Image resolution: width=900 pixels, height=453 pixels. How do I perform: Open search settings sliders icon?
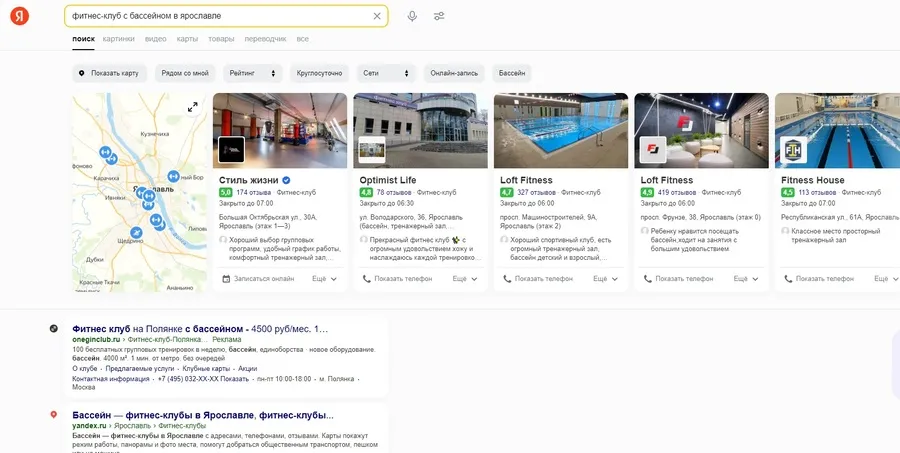(440, 16)
